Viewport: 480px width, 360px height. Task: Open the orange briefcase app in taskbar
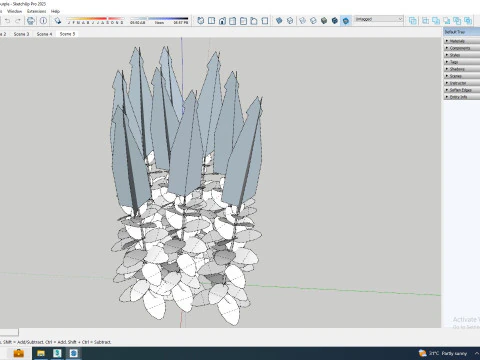[19, 353]
